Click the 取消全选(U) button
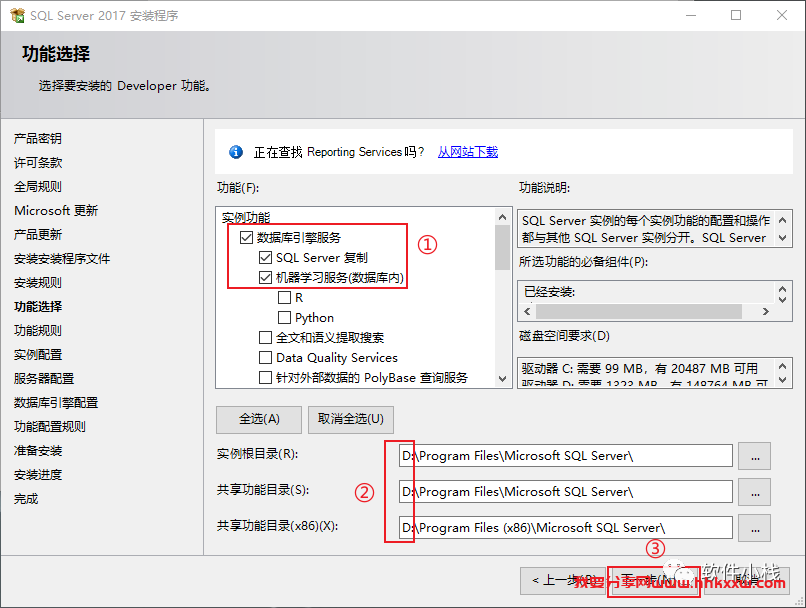 351,419
